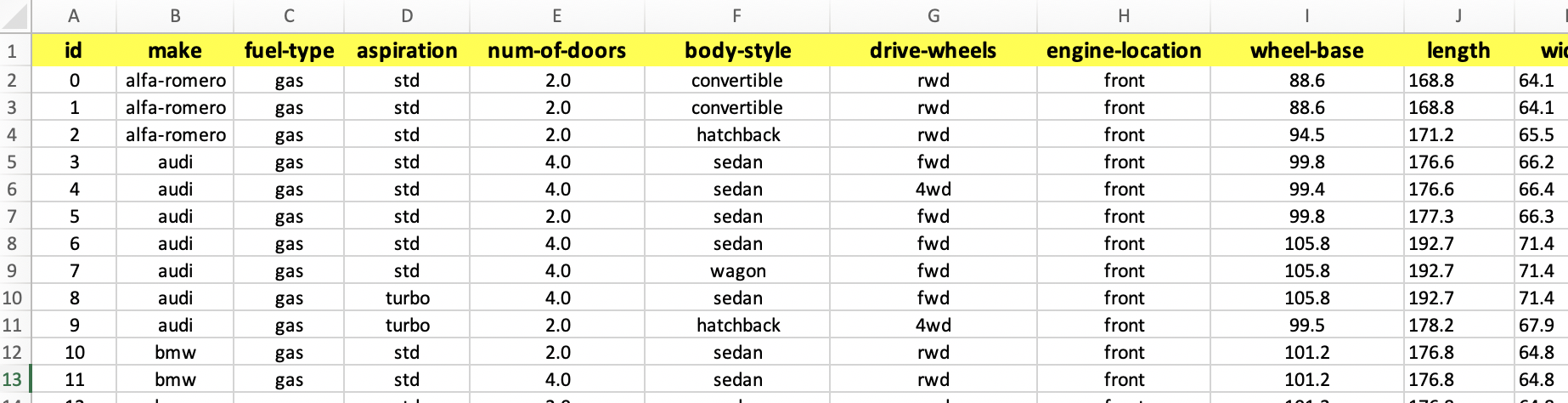Click the 'engine-location' header cell
Image resolution: width=1568 pixels, height=403 pixels.
point(1124,51)
